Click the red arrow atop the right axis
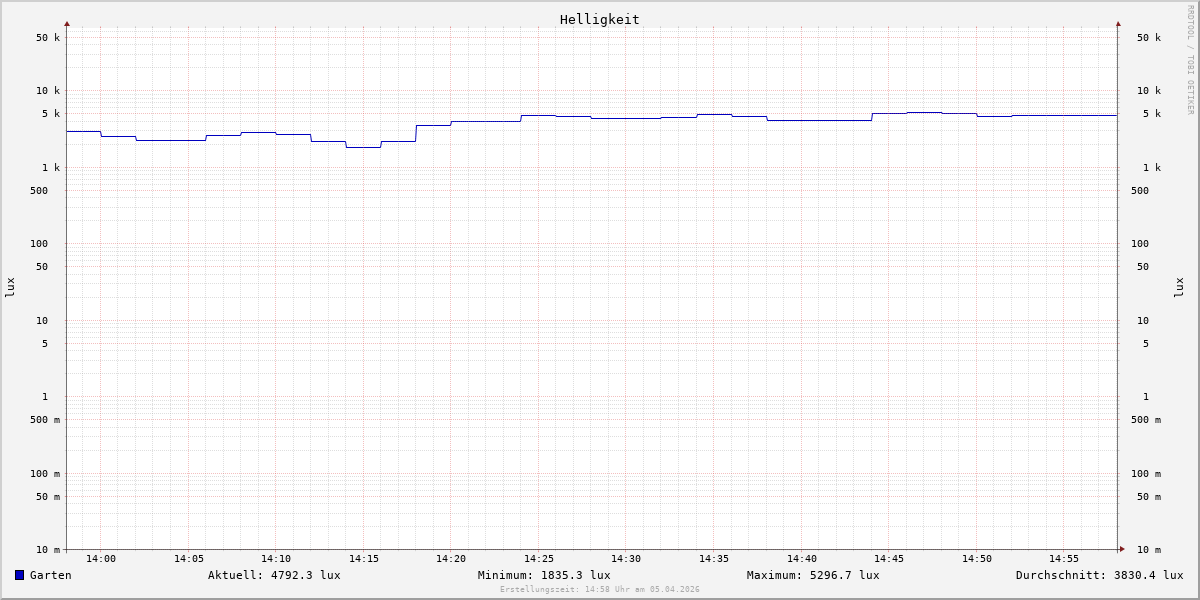The width and height of the screenshot is (1200, 600). pyautogui.click(x=1118, y=23)
